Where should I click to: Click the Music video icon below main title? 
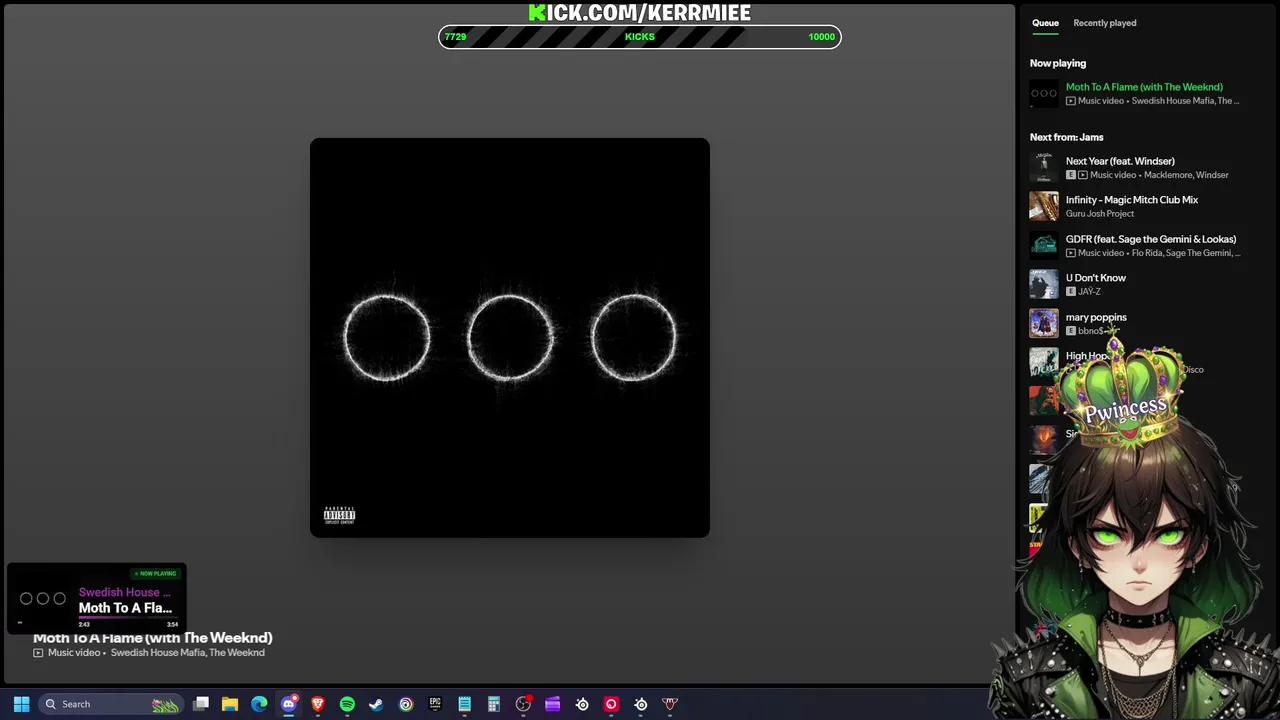(x=38, y=653)
